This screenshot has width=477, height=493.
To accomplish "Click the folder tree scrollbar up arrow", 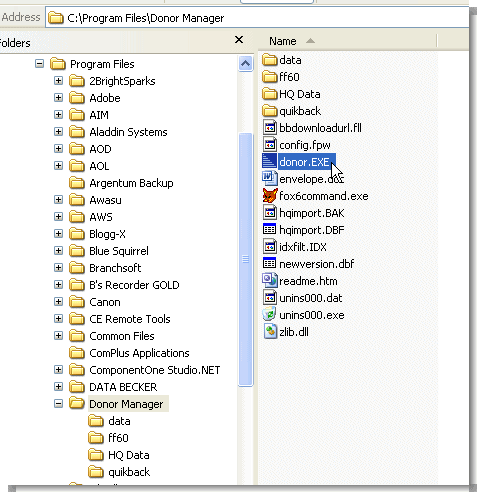I will [246, 63].
